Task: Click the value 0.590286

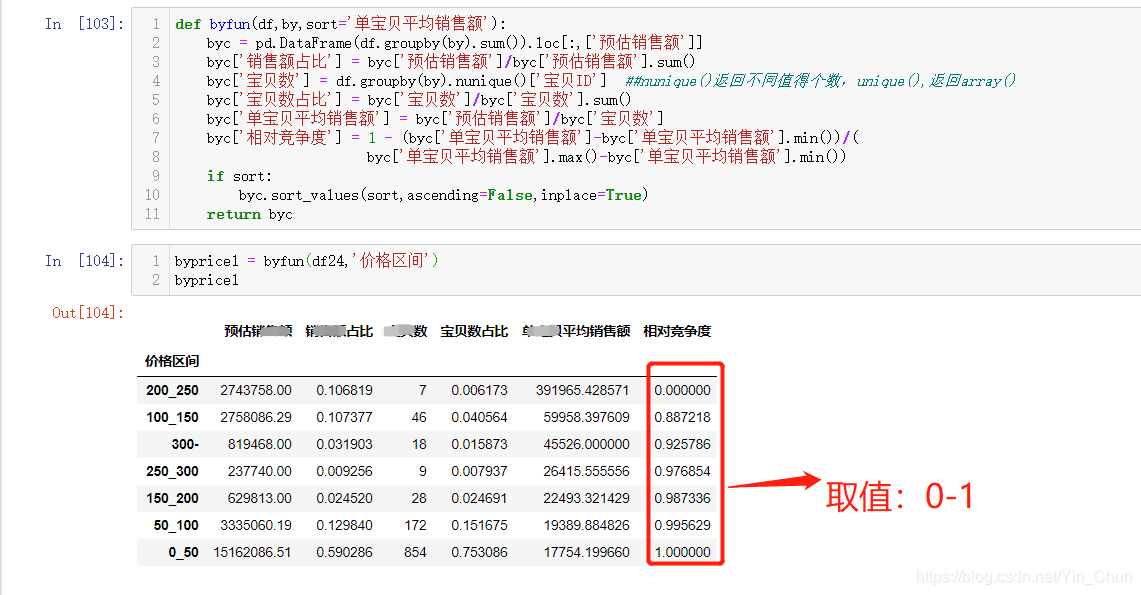Action: tap(344, 552)
